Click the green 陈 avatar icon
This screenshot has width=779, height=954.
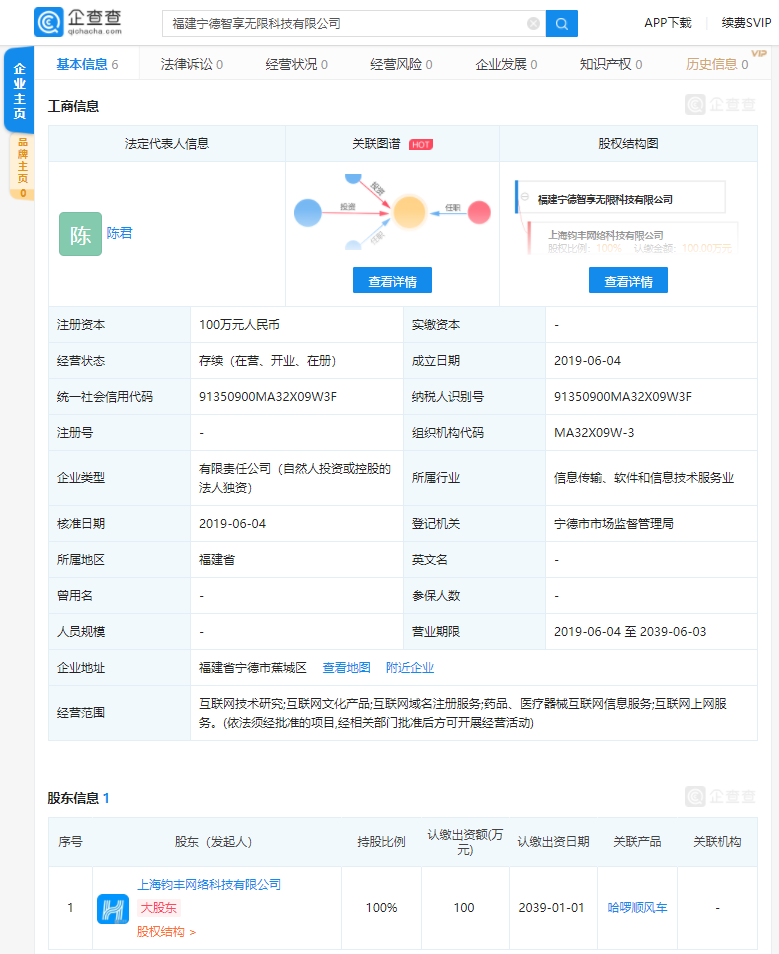coord(80,234)
